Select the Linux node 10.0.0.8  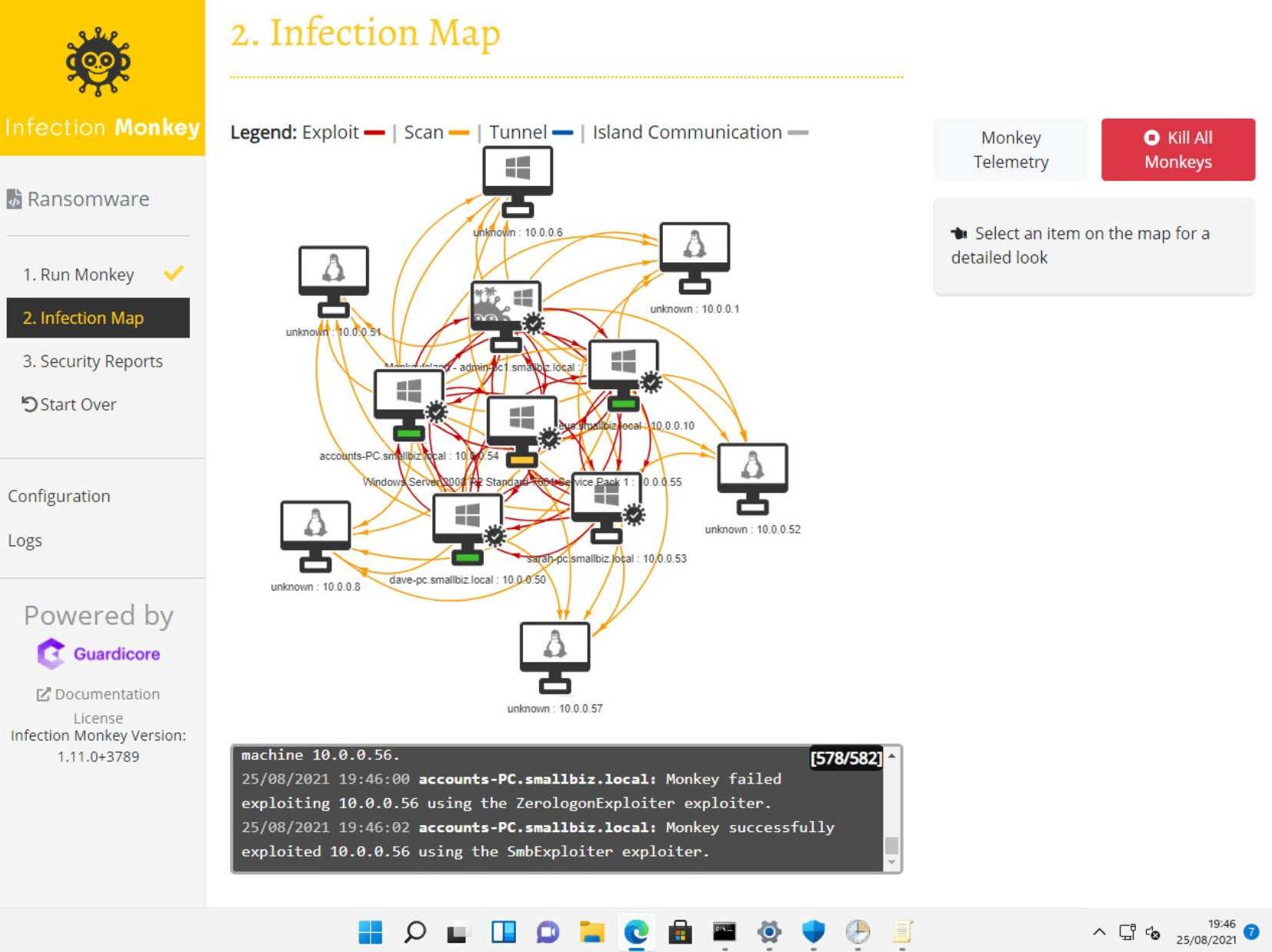tap(315, 537)
